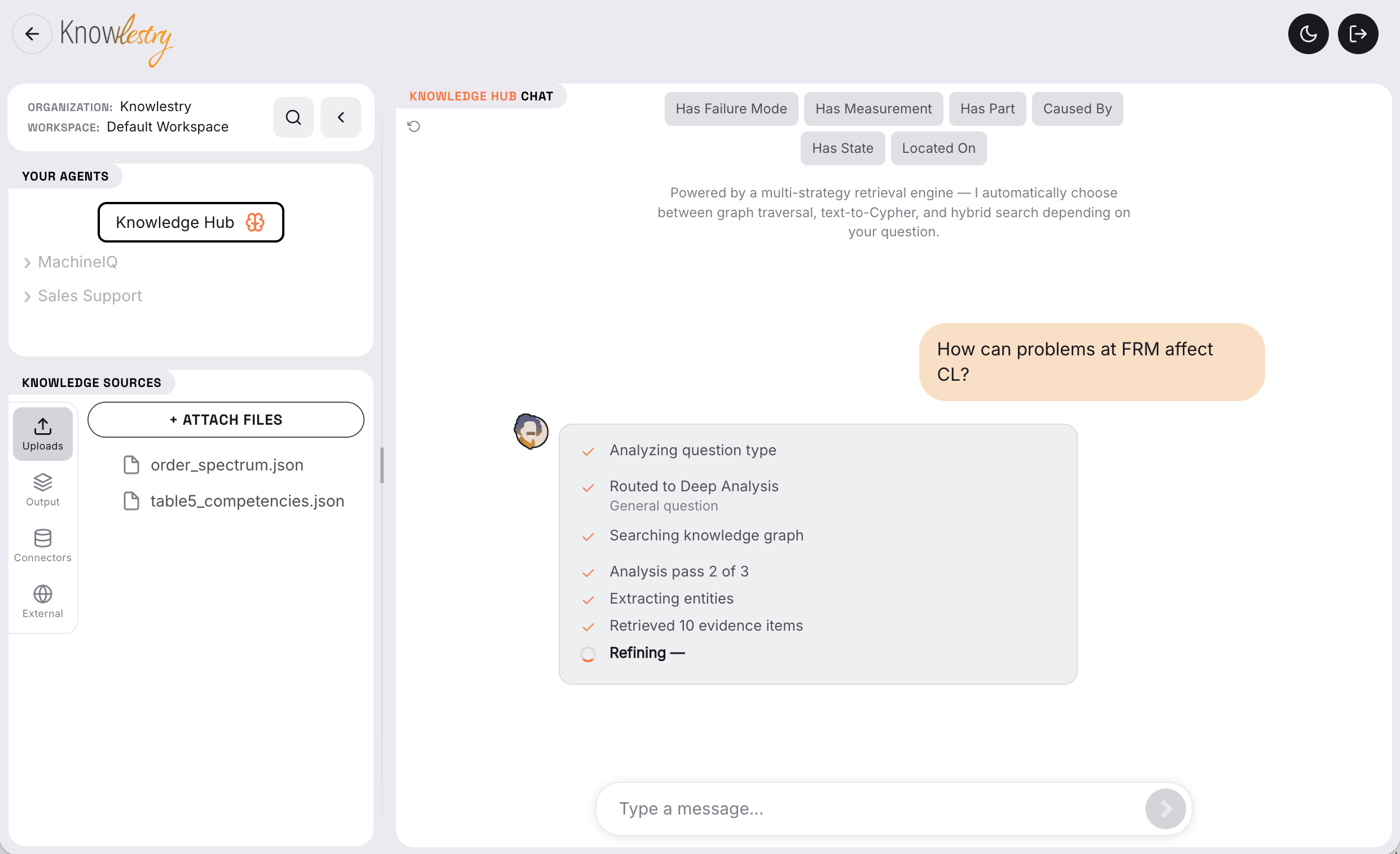Click the logout icon button
1400x854 pixels.
click(1358, 34)
